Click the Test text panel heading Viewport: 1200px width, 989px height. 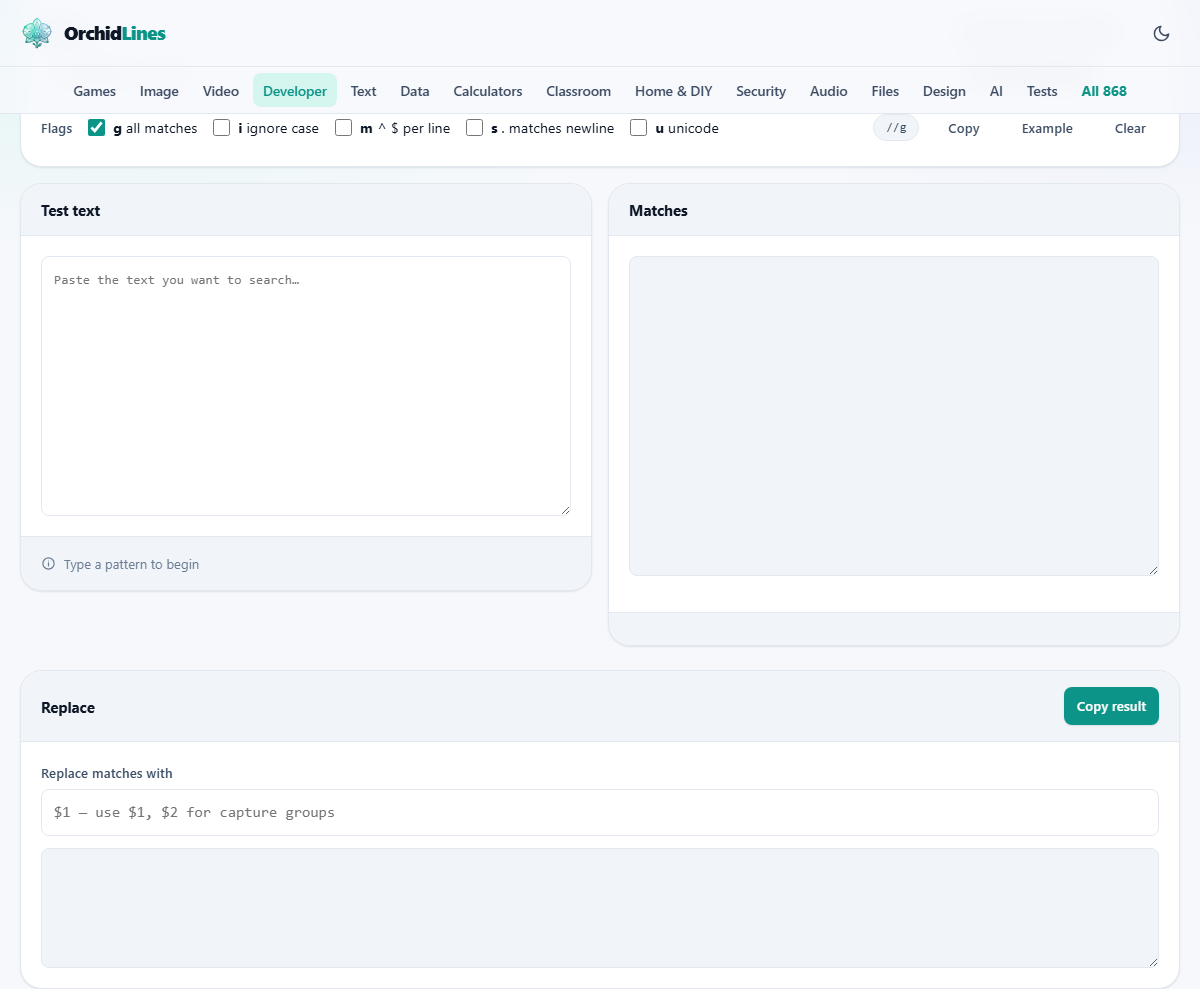pos(70,210)
